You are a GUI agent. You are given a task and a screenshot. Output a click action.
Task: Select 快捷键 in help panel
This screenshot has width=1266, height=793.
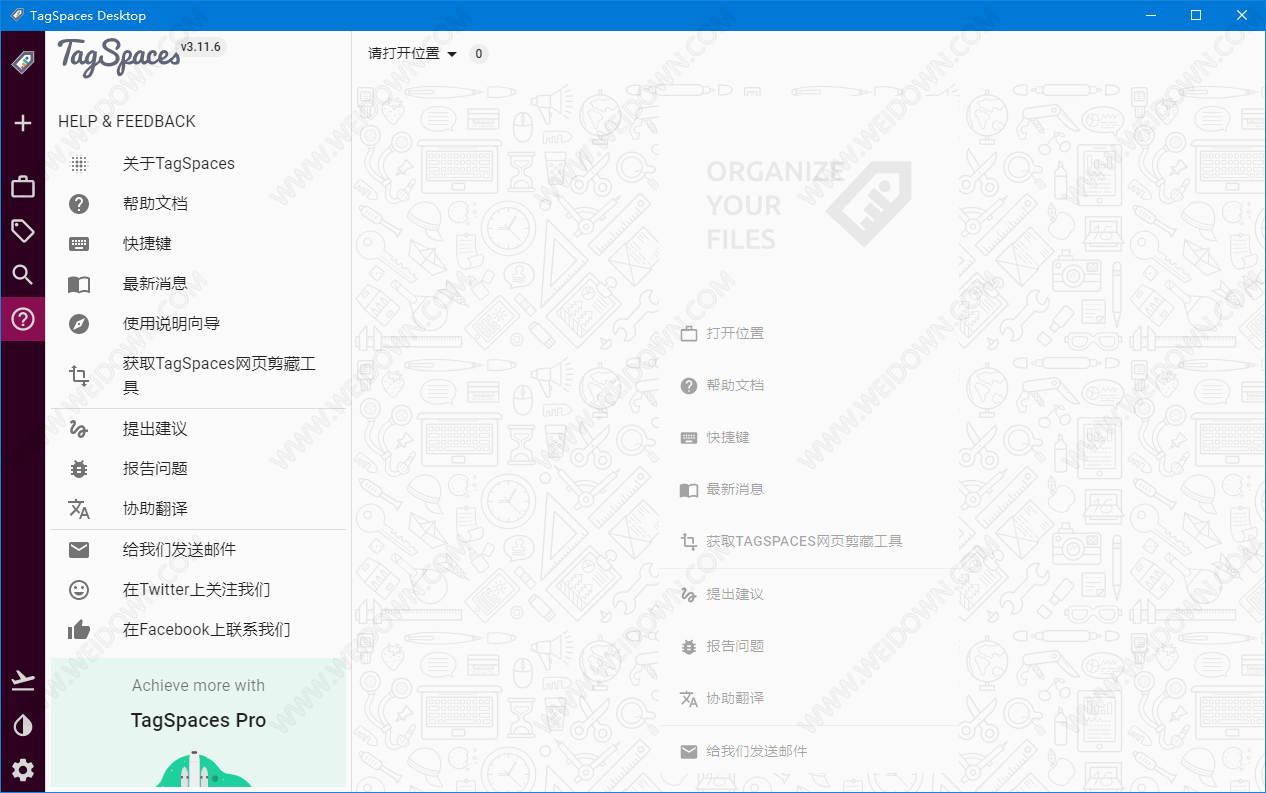click(x=199, y=244)
